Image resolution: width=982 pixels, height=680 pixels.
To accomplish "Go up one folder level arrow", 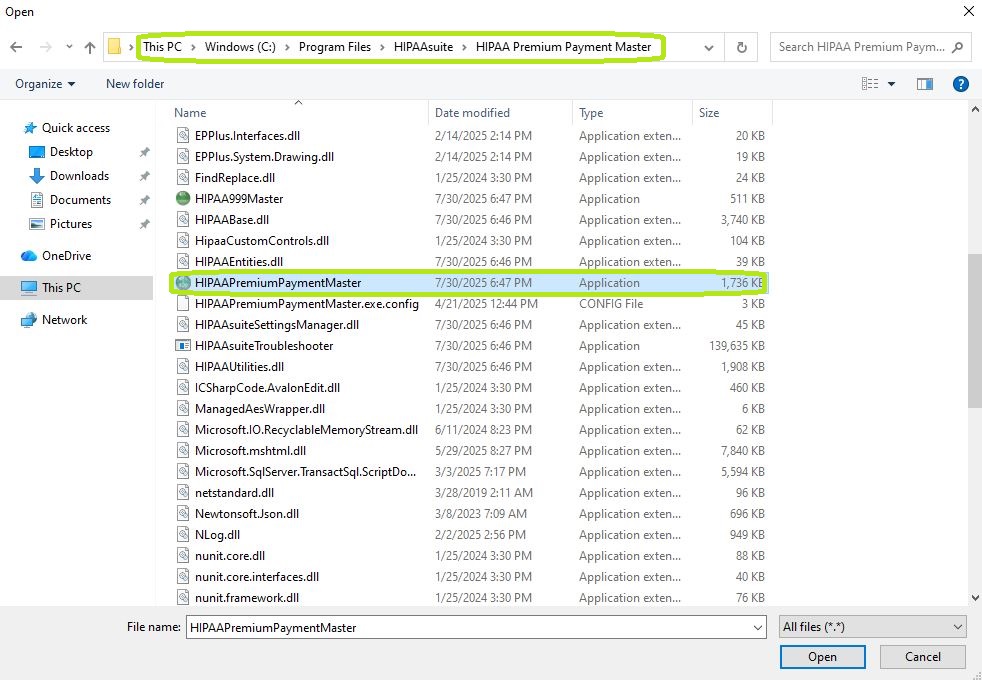I will pyautogui.click(x=90, y=47).
